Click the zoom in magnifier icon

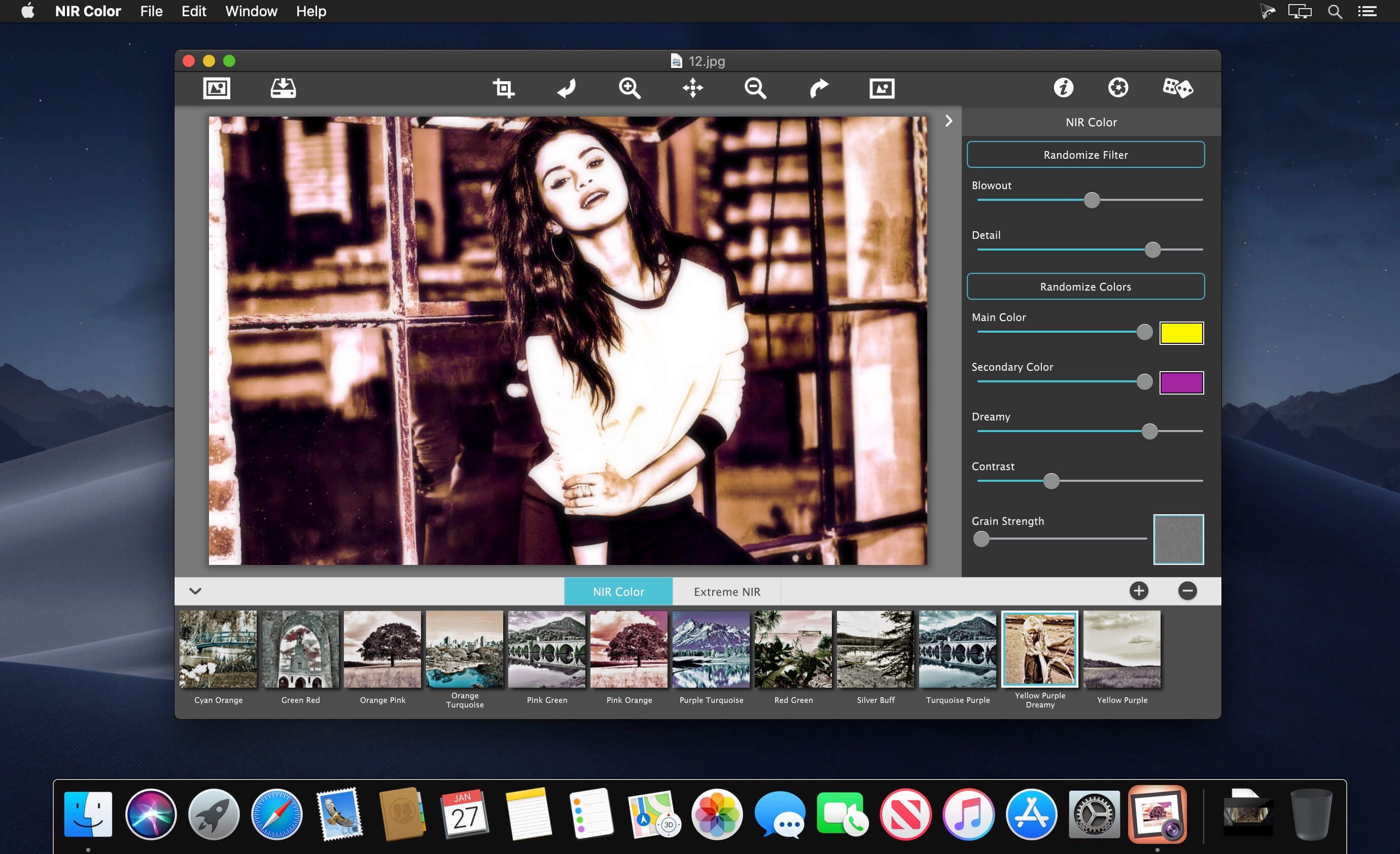coord(629,88)
